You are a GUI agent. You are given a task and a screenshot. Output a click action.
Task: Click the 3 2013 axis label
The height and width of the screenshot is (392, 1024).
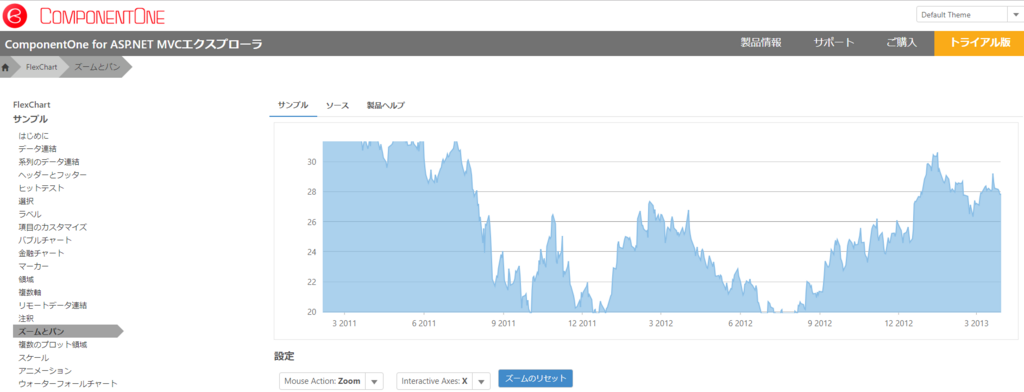tap(977, 323)
